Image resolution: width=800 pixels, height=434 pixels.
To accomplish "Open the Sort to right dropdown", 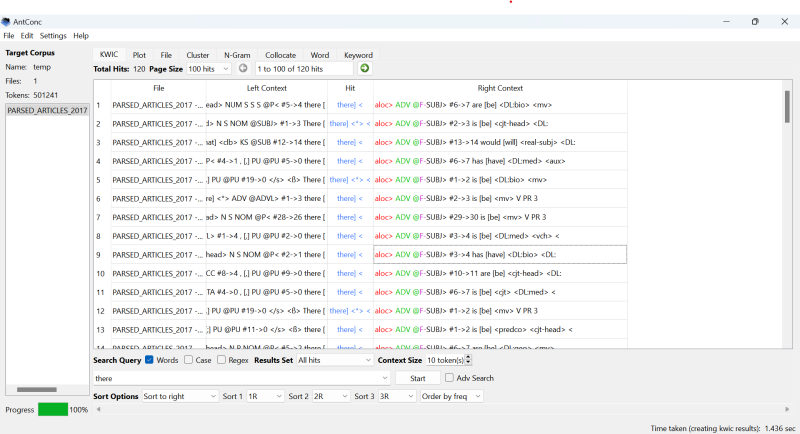I will pos(180,396).
